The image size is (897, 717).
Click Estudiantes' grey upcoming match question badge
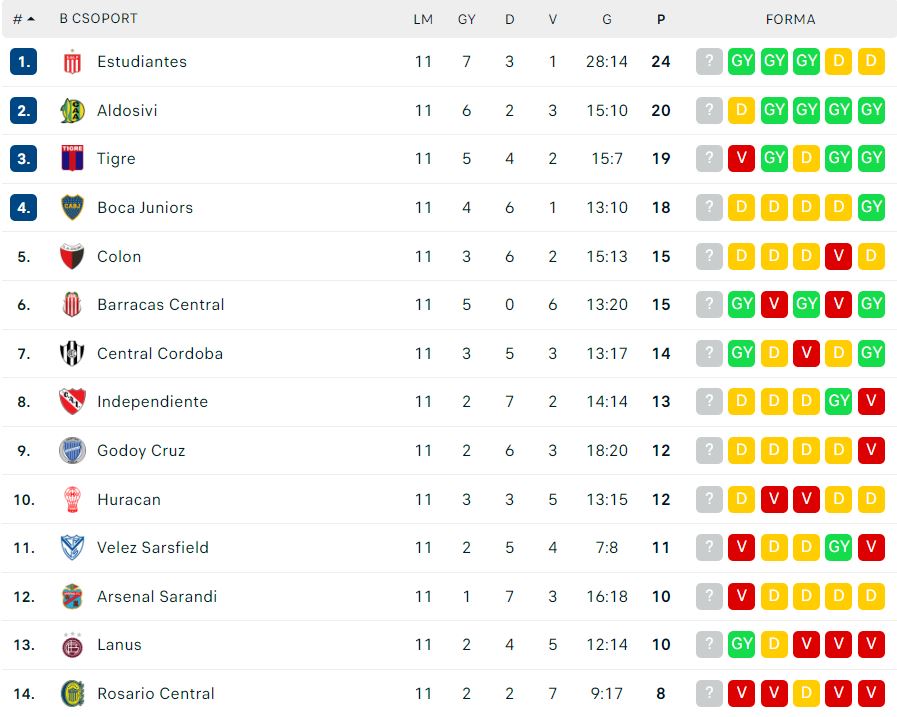click(x=709, y=62)
